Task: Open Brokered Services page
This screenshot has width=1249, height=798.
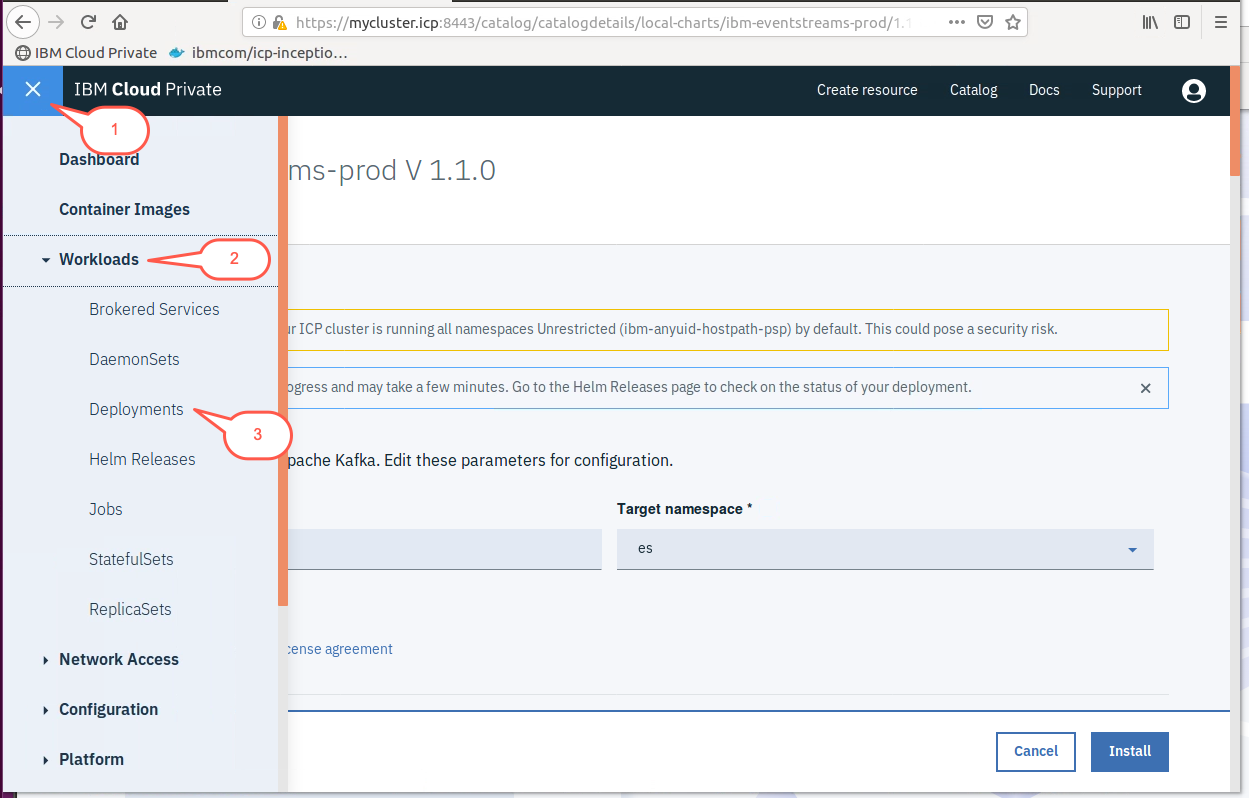Action: 154,309
